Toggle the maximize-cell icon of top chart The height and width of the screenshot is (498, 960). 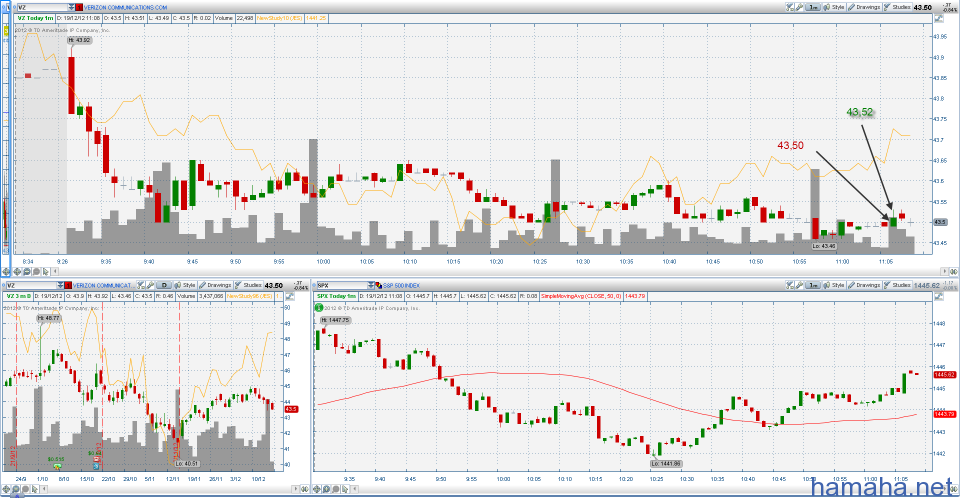(939, 18)
